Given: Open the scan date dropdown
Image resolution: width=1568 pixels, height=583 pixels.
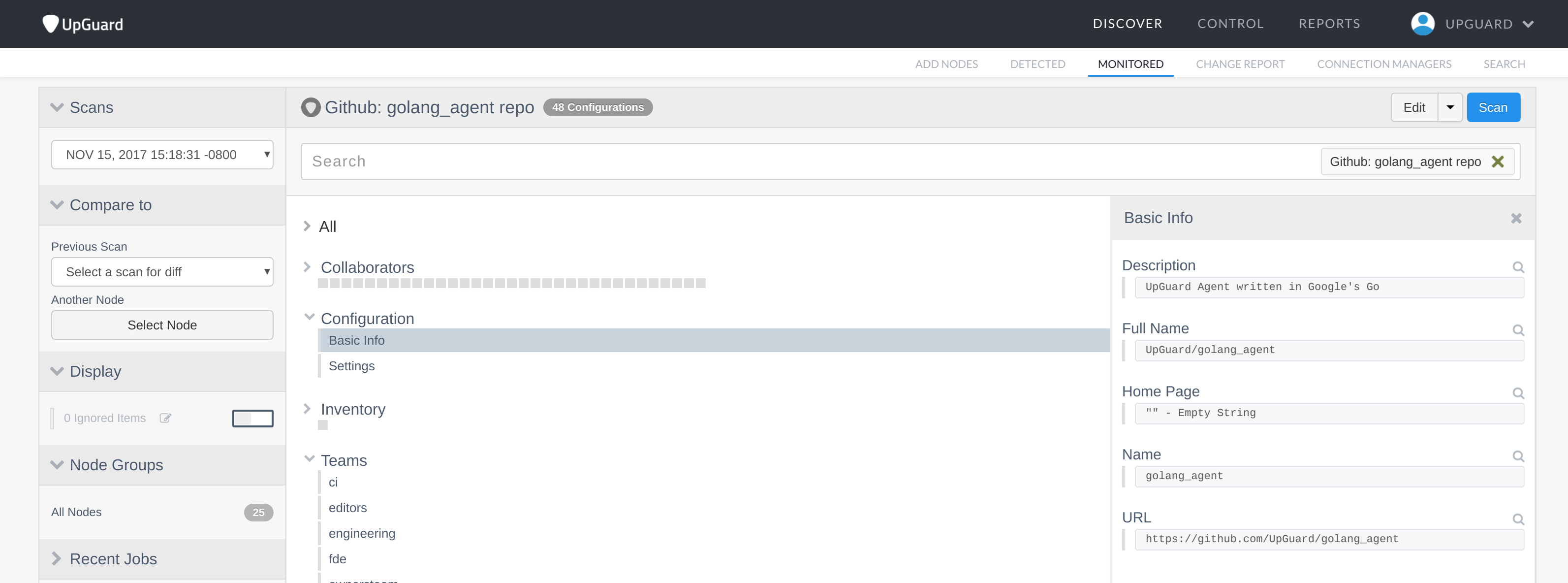Looking at the screenshot, I should click(x=162, y=155).
